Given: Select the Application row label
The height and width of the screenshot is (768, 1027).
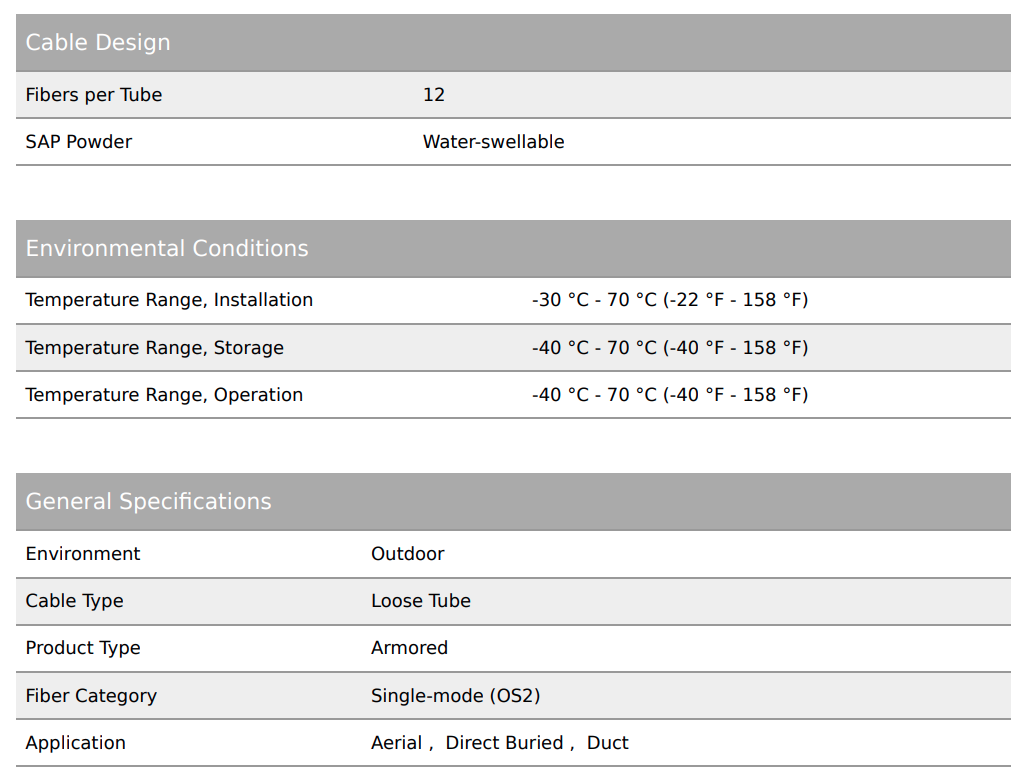Looking at the screenshot, I should pos(75,743).
